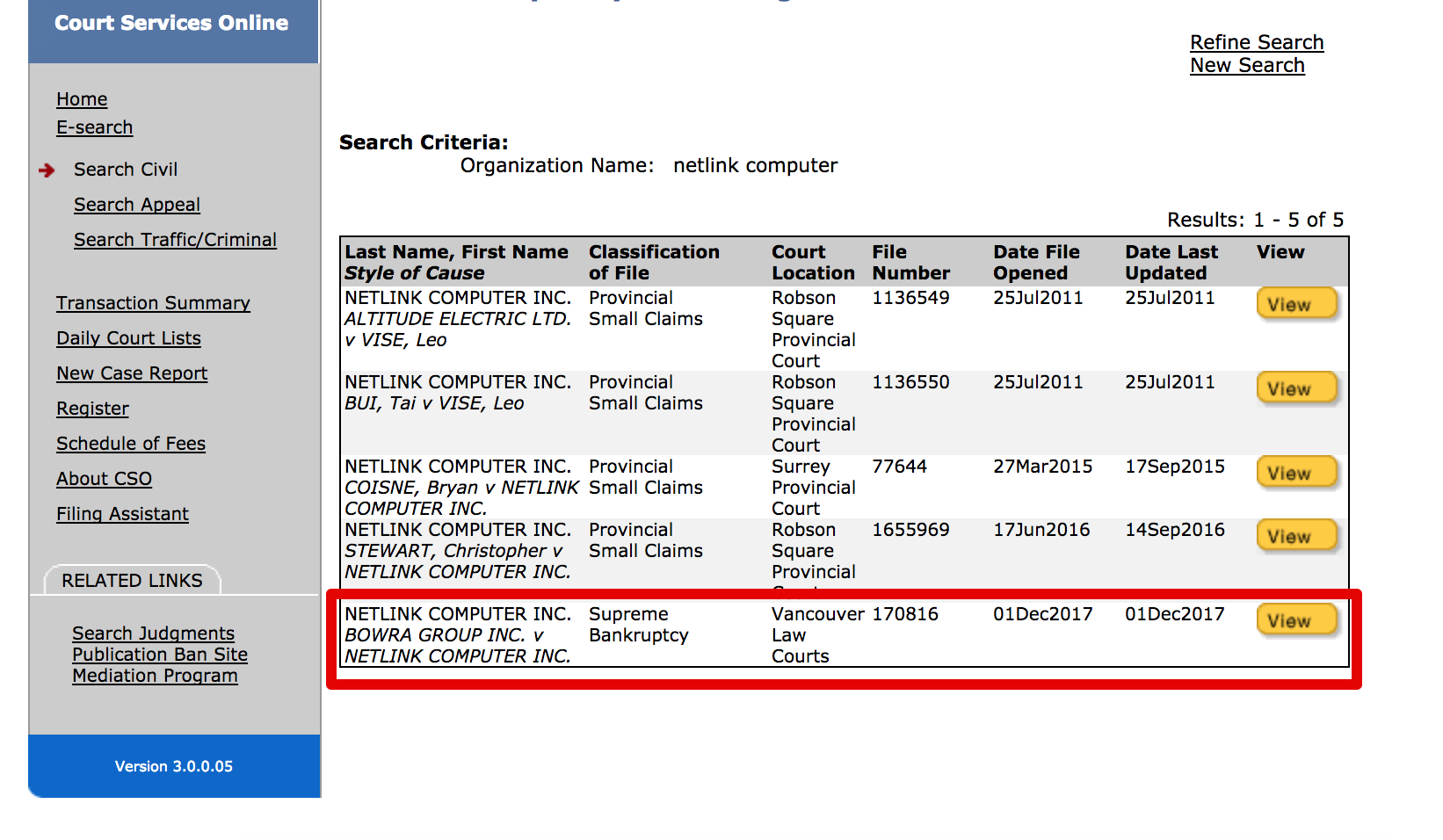Click Court Services Online header
1443x840 pixels.
[171, 23]
